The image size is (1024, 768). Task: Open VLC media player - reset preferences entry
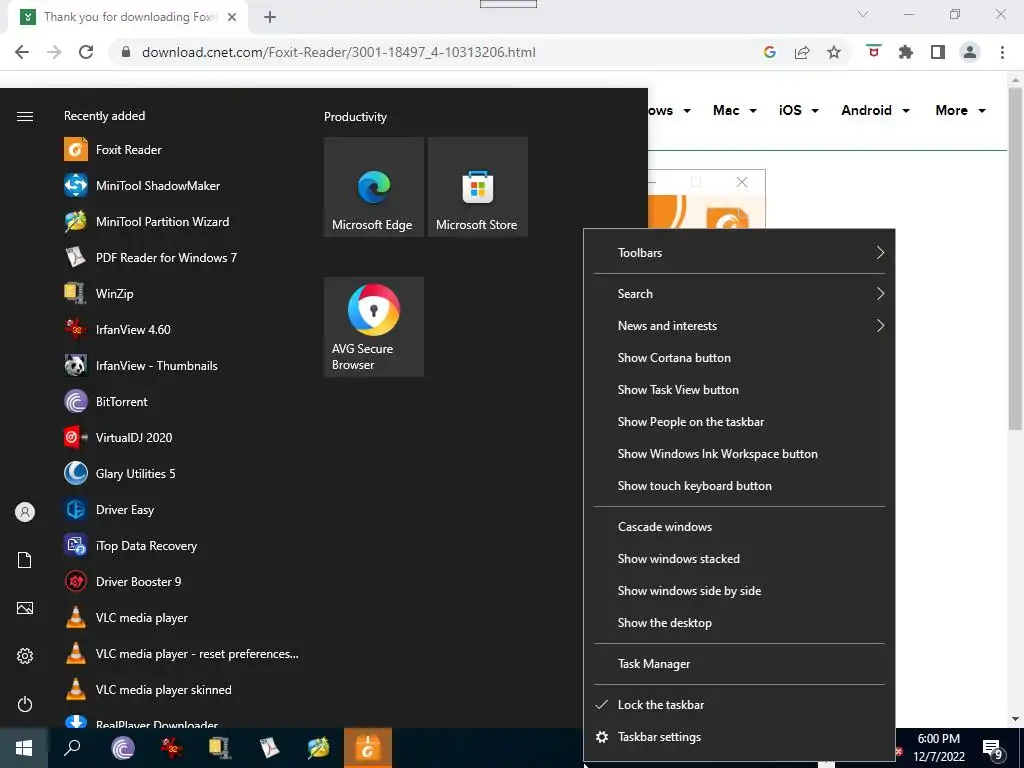(x=183, y=654)
